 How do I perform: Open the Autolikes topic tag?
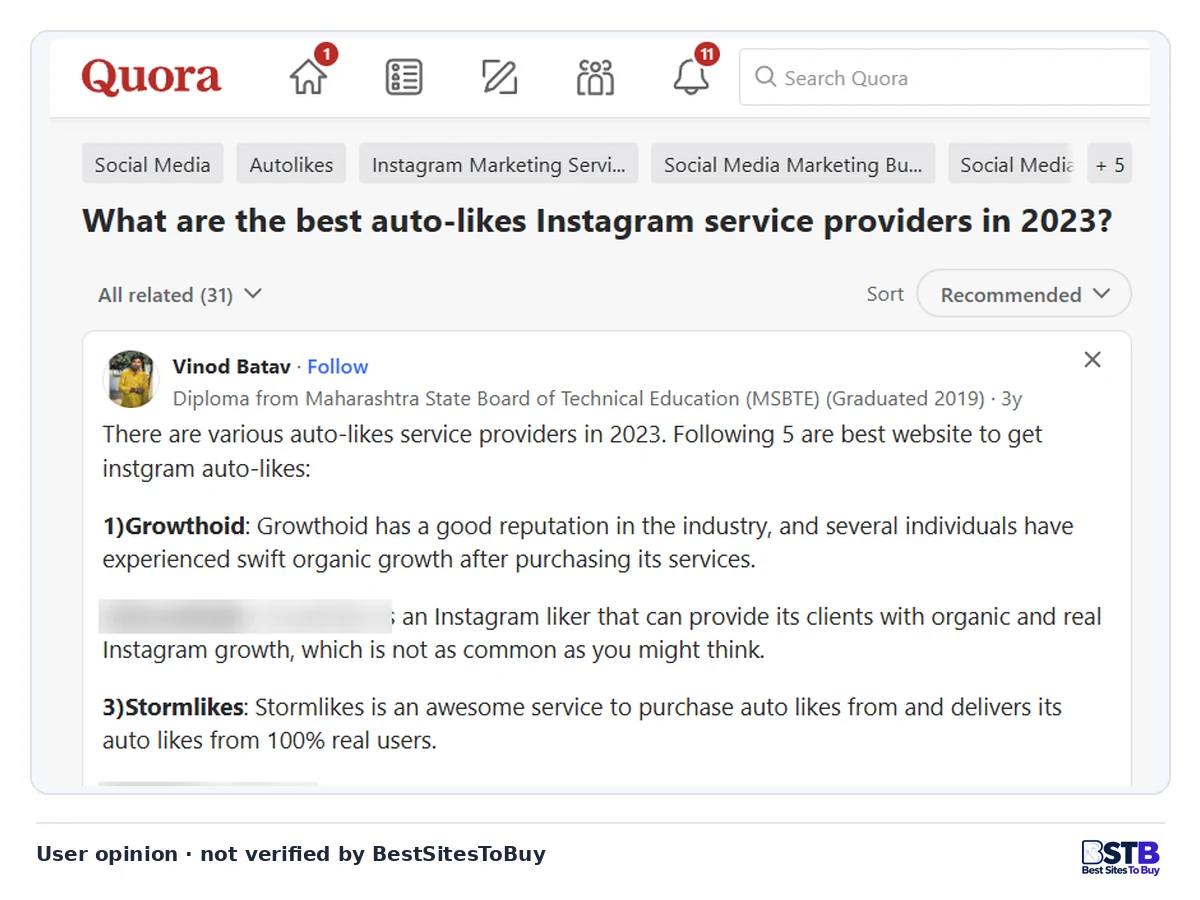[291, 165]
